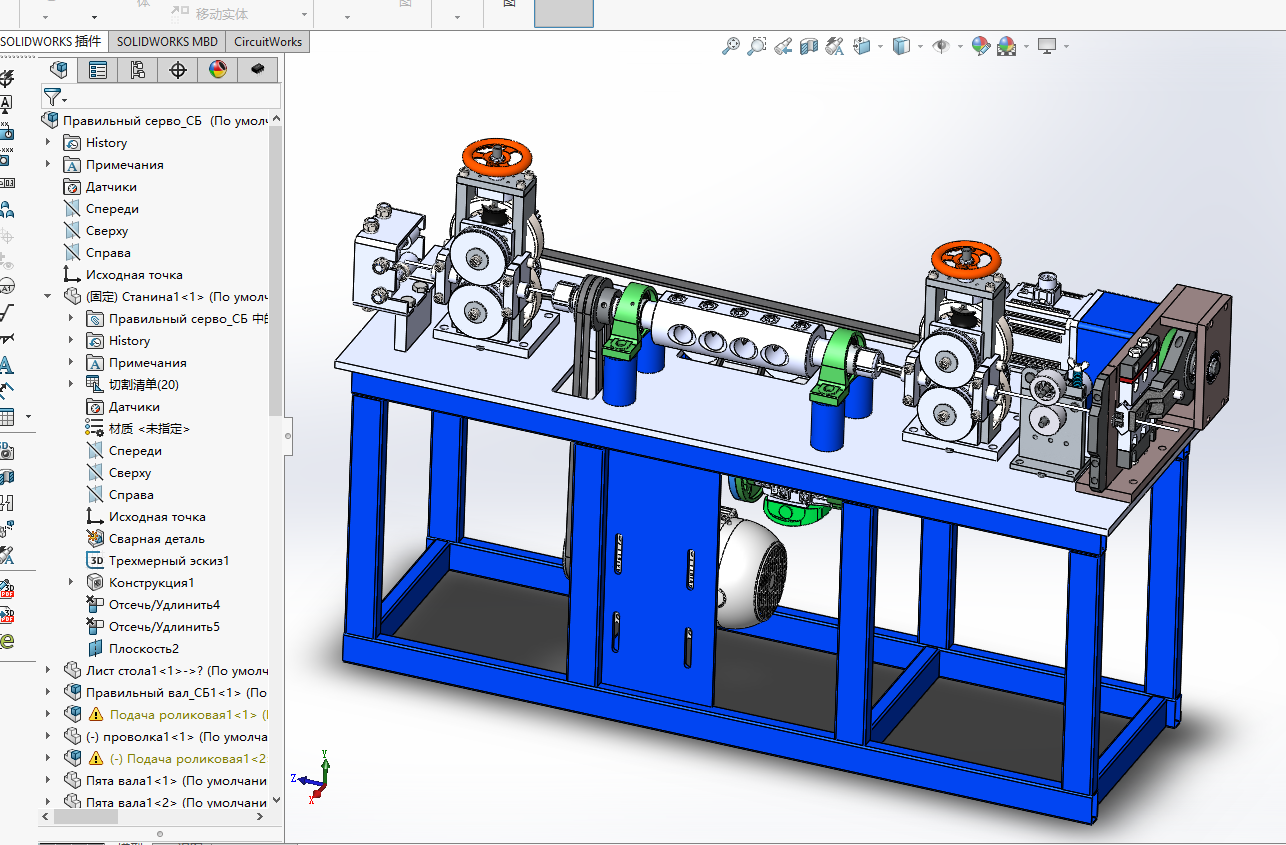Select the Пята вала1<2> component
This screenshot has width=1286, height=845.
(165, 802)
